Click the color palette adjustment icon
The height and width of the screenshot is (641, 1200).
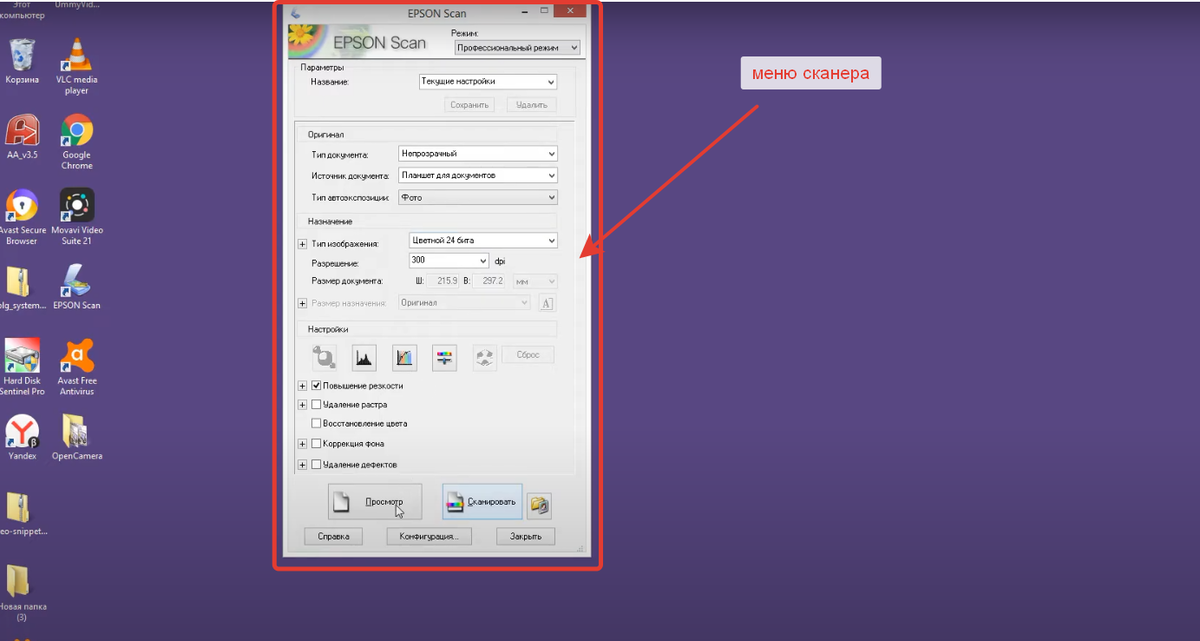pyautogui.click(x=484, y=356)
